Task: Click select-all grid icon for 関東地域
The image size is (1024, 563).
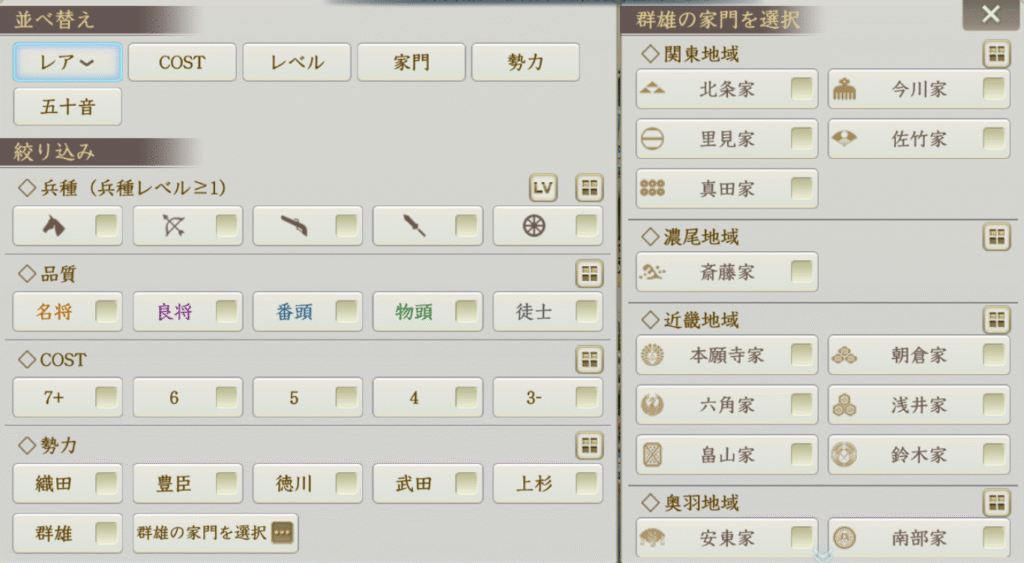Action: 996,54
